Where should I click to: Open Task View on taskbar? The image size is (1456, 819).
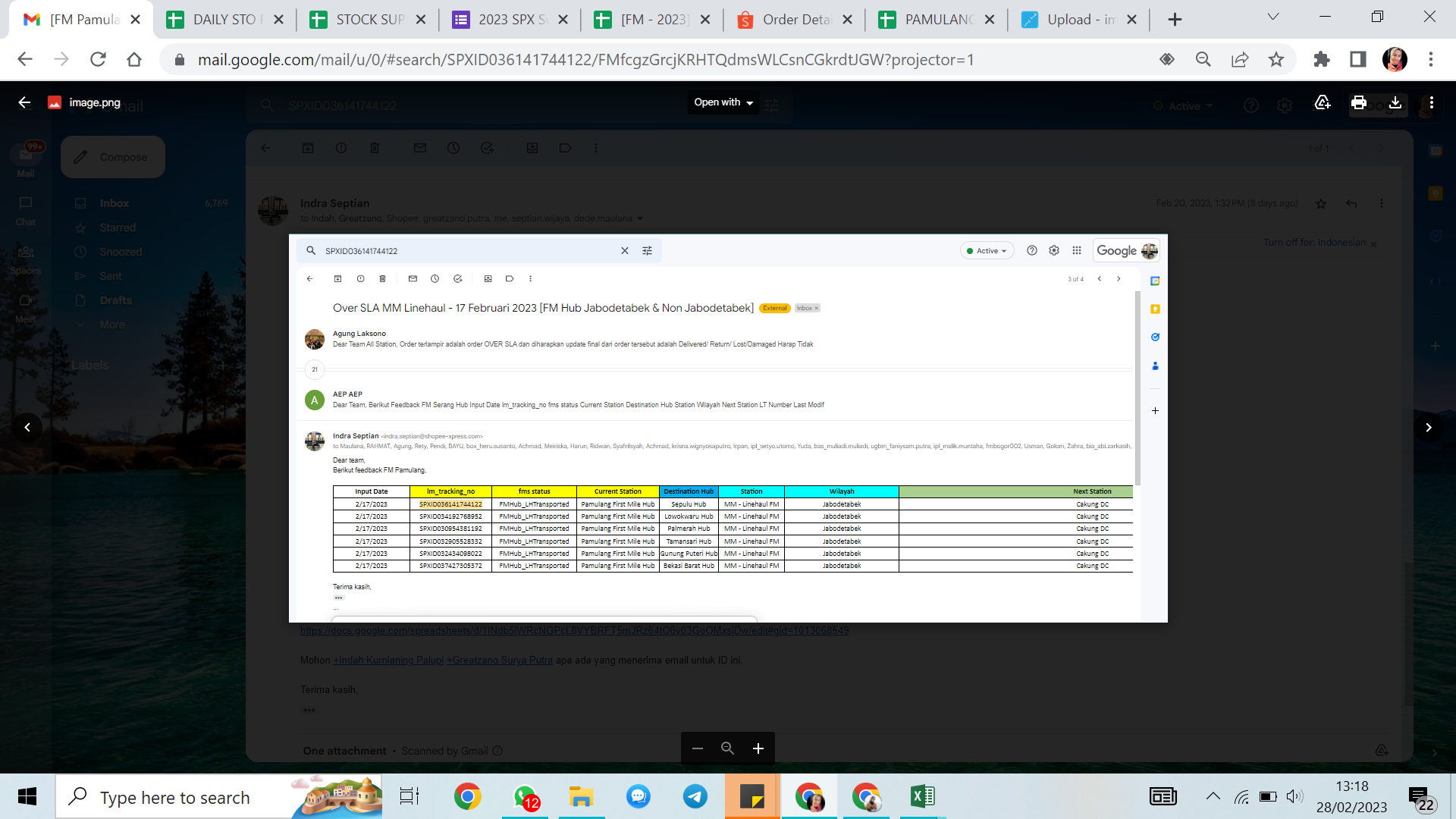[x=409, y=796]
